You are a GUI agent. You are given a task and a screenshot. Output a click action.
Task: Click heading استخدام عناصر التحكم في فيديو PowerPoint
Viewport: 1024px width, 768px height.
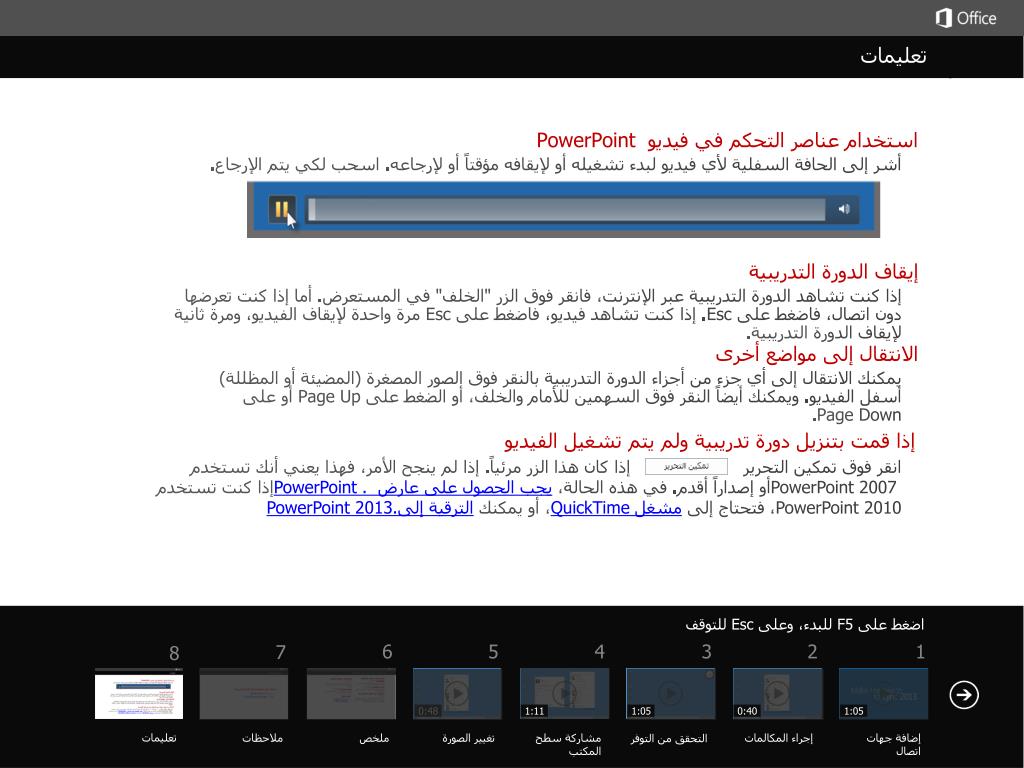point(727,140)
